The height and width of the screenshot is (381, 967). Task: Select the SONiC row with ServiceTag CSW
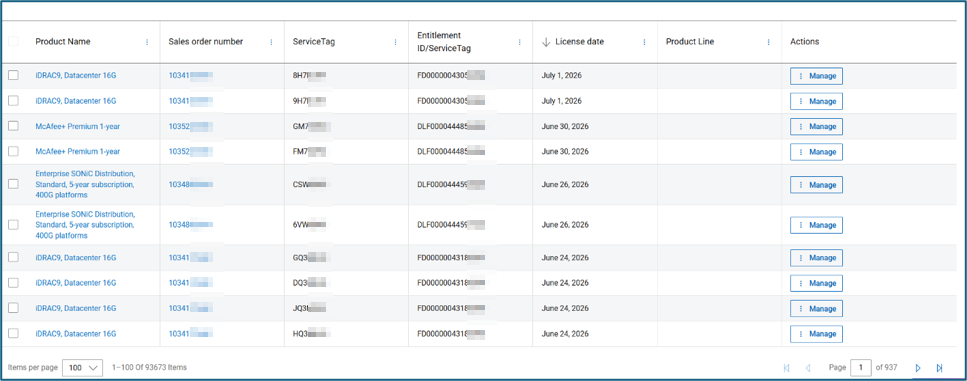click(14, 184)
